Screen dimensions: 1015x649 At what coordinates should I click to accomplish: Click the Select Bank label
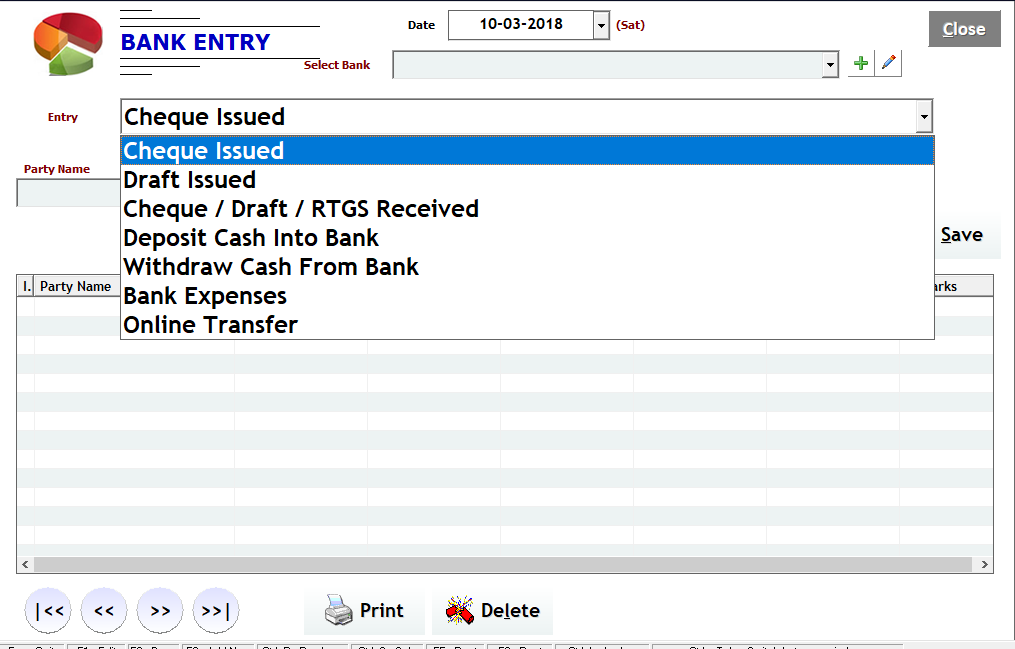click(337, 65)
